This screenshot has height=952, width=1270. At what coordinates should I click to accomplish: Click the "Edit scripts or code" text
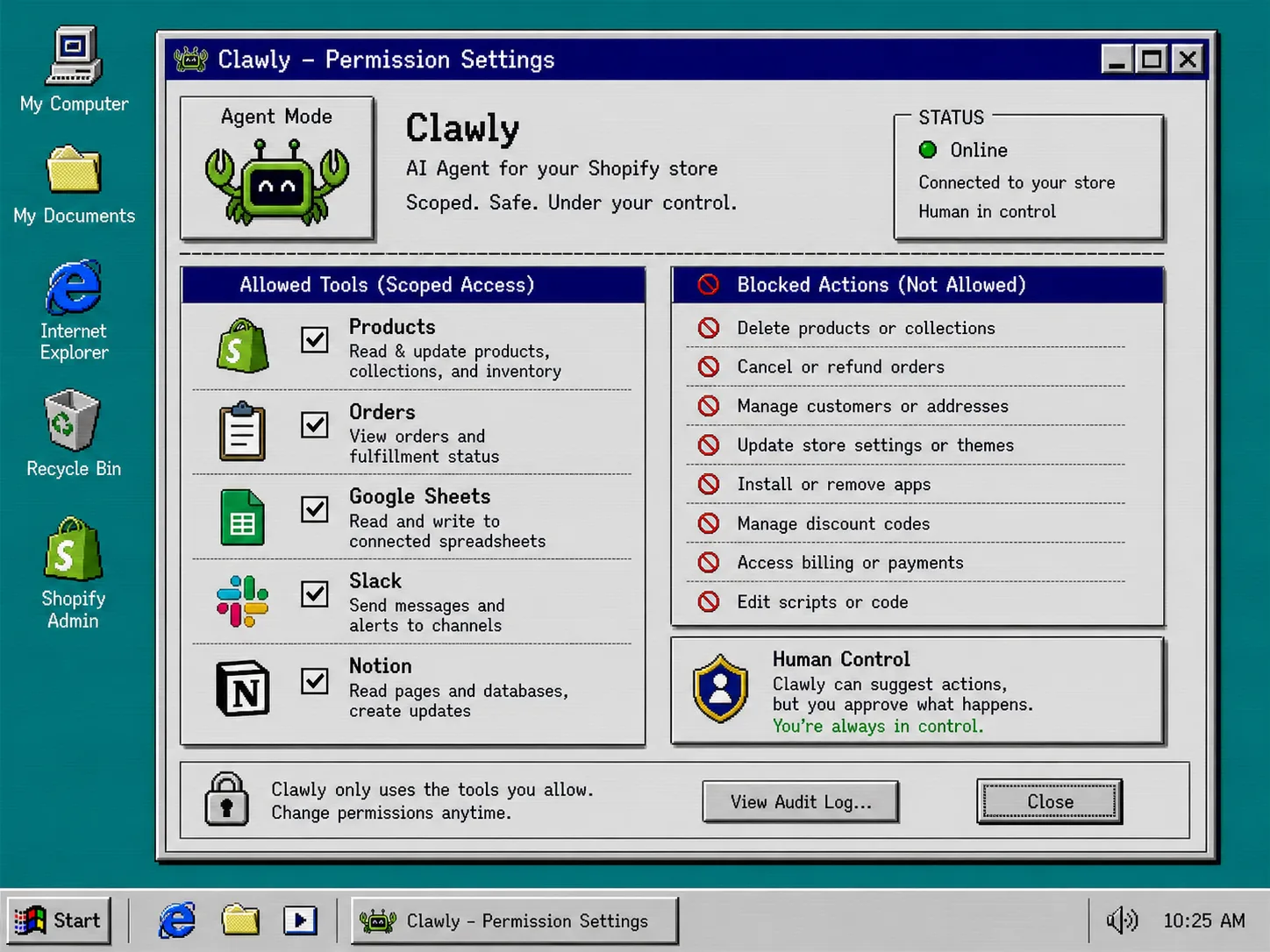coord(822,602)
